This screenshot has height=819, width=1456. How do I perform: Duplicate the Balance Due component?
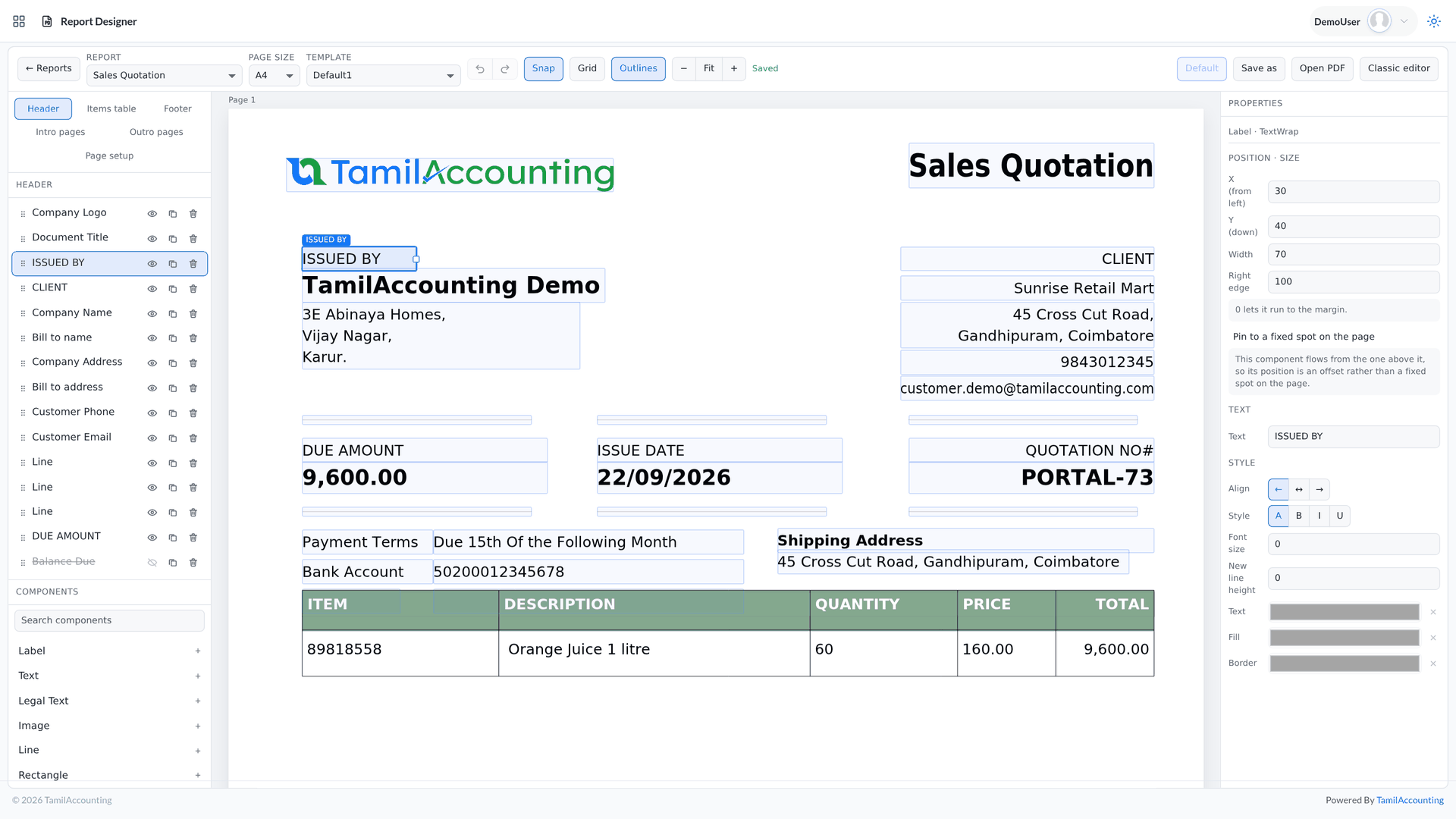point(173,563)
